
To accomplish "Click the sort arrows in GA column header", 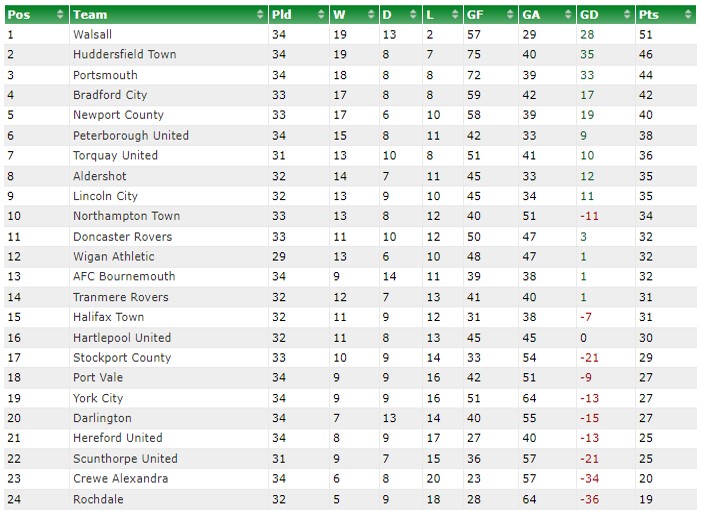I will (568, 15).
